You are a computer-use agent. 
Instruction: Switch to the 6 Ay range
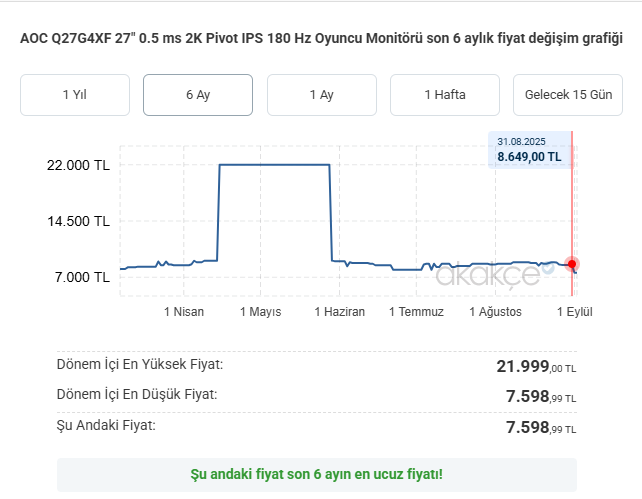pos(198,95)
